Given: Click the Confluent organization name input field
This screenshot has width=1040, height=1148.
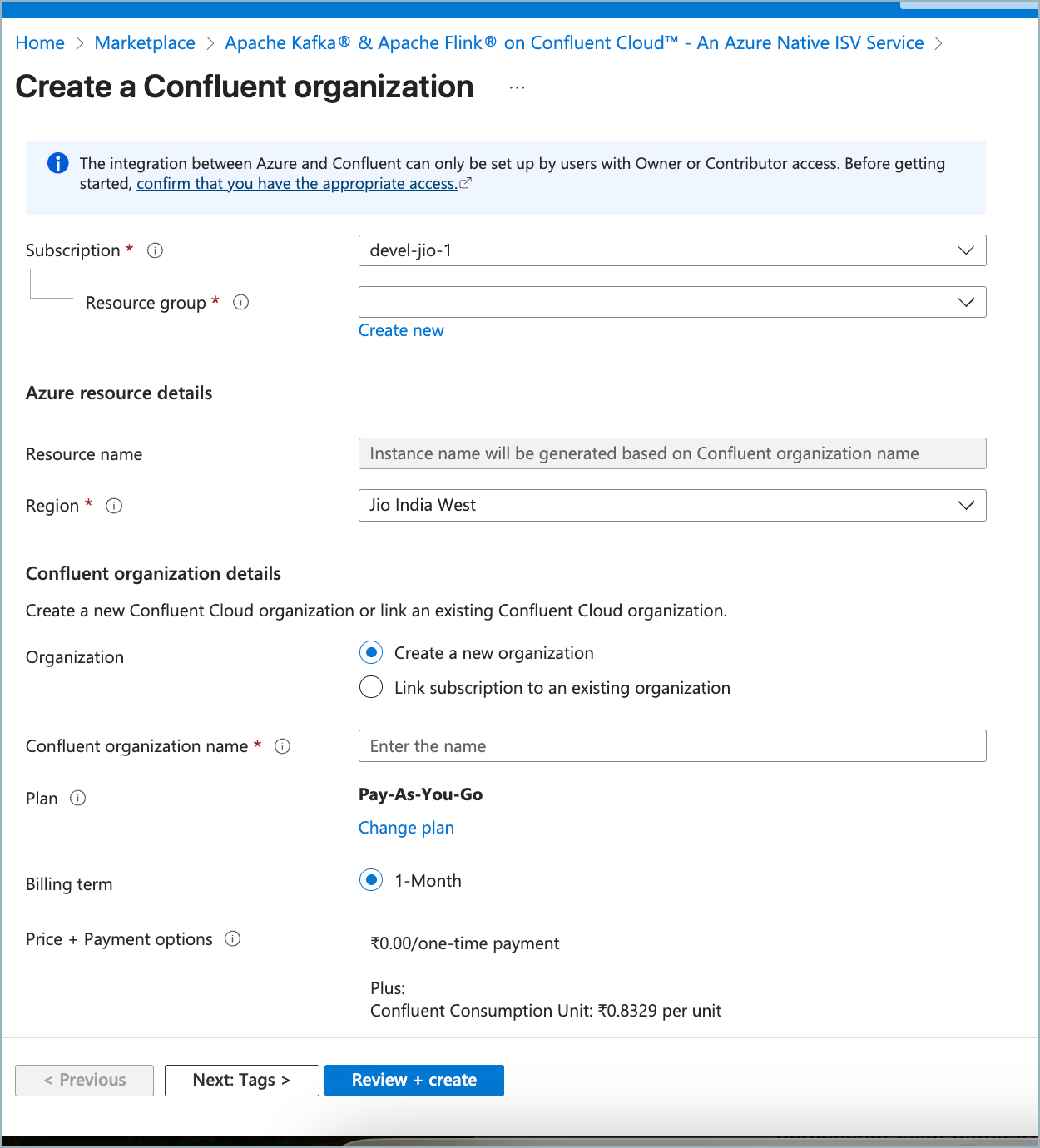Looking at the screenshot, I should point(671,746).
